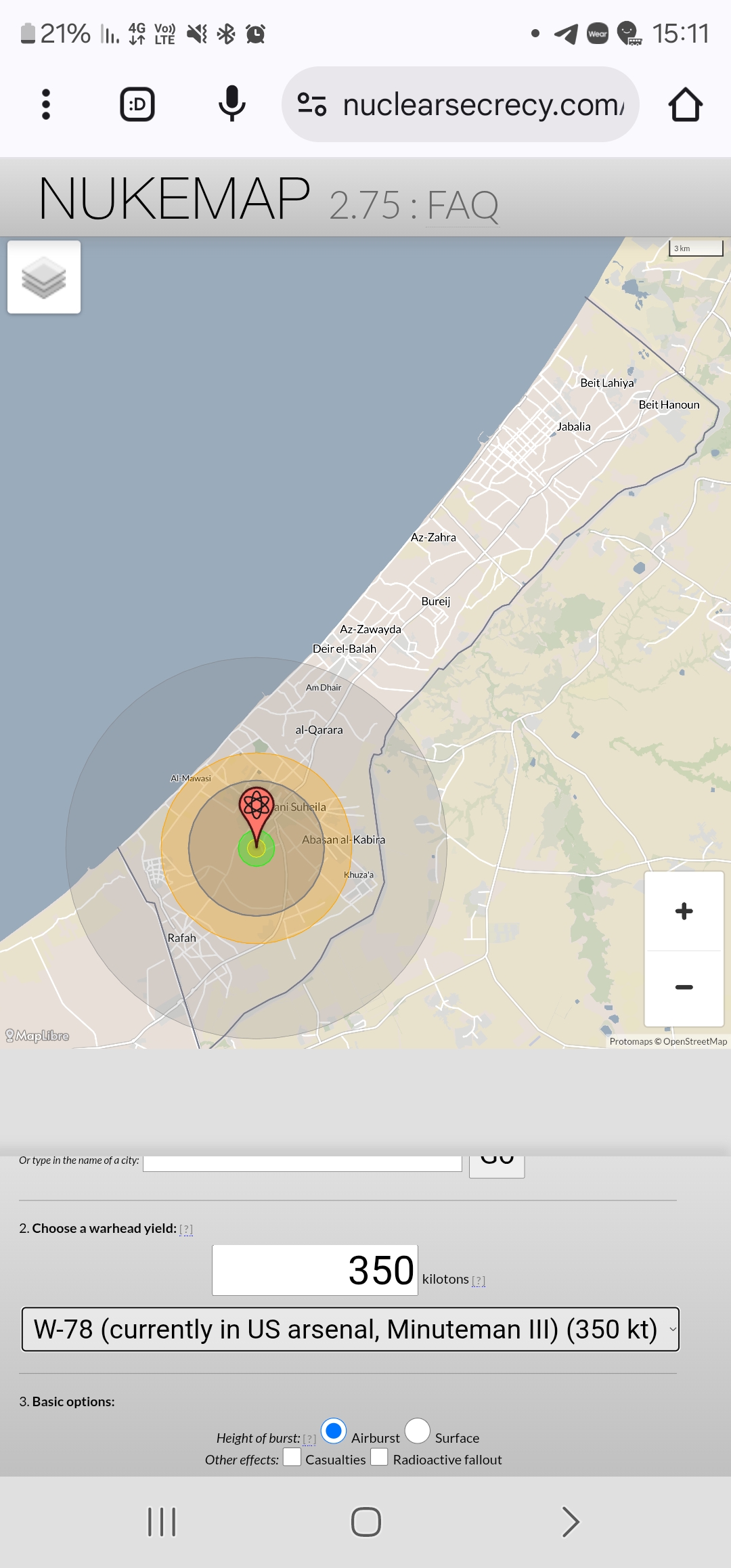Tap the Telegram notification icon
This screenshot has width=731, height=1568.
pos(567,33)
